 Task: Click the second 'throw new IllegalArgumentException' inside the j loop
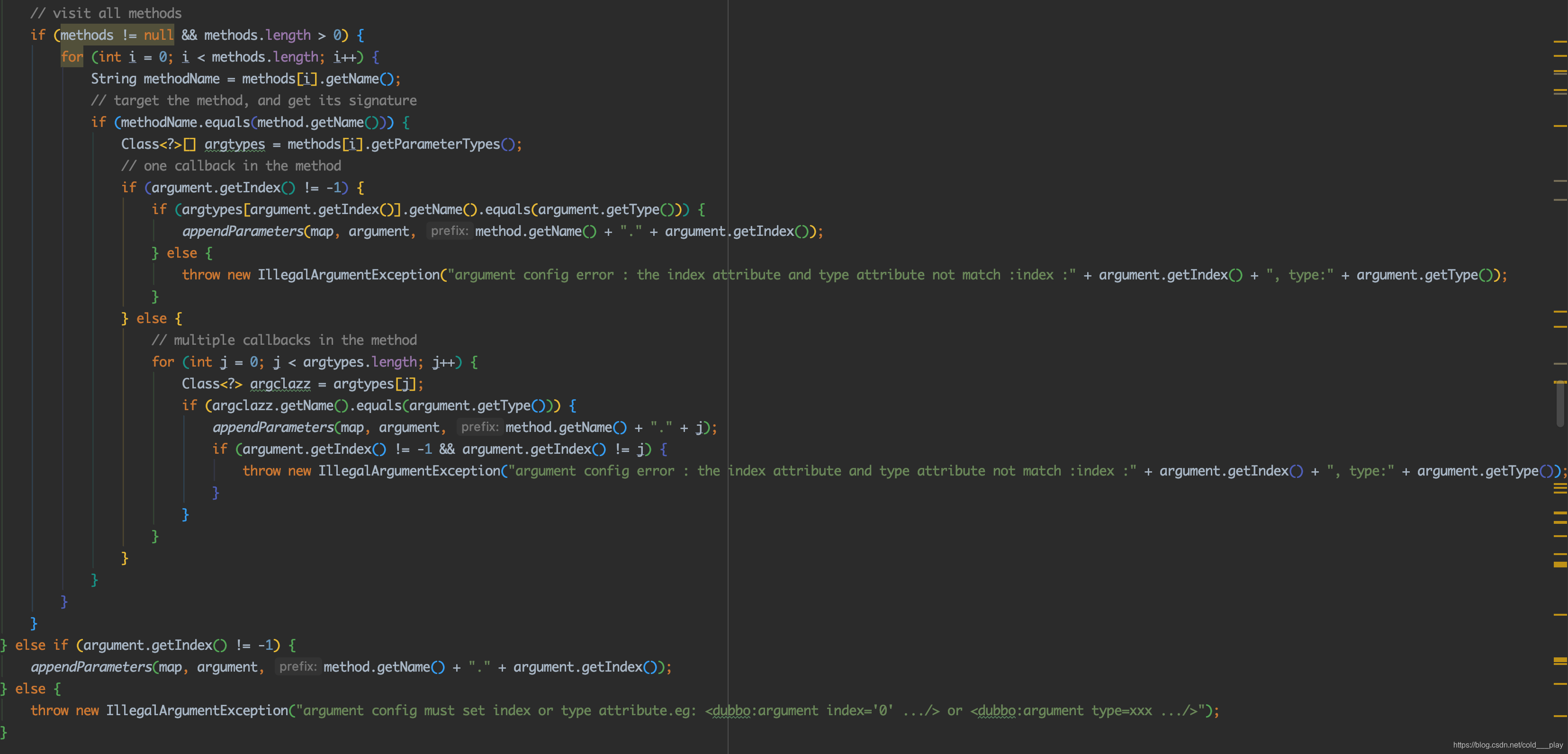tap(371, 471)
